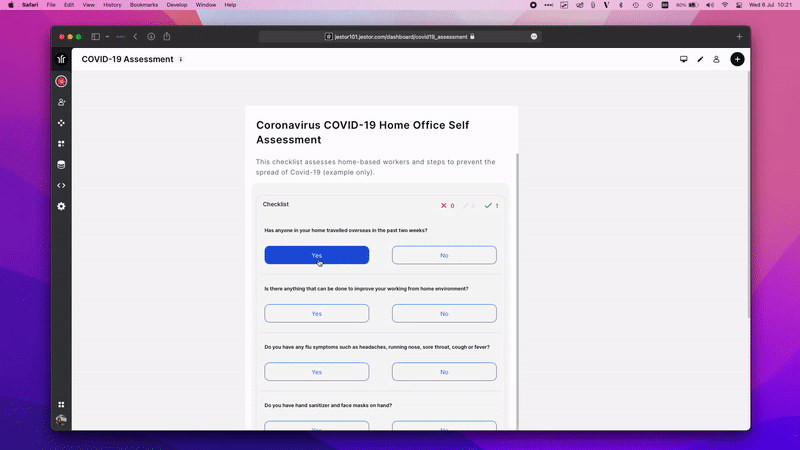Open the options dots next to COVID-19 Assessment

[181, 59]
